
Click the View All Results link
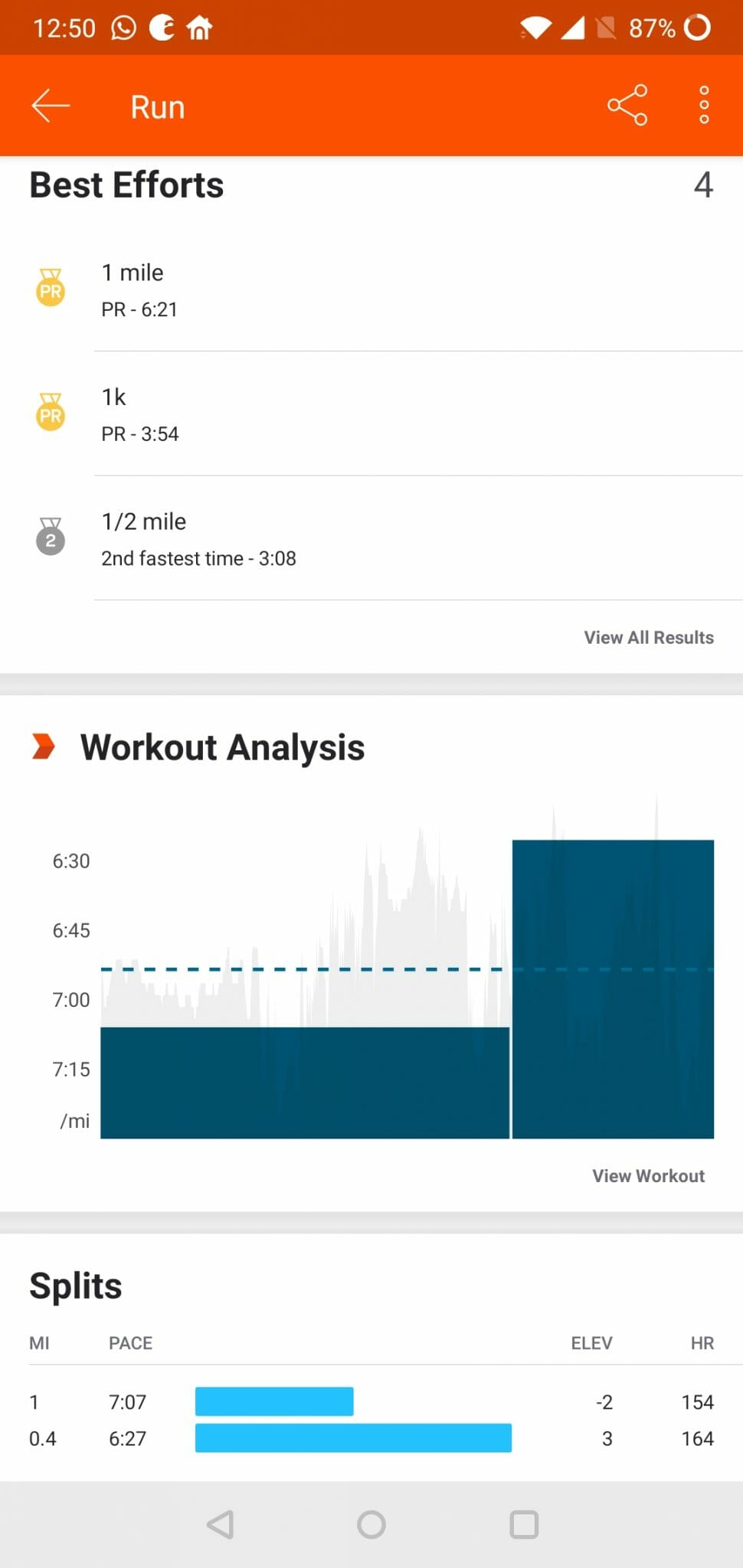648,638
